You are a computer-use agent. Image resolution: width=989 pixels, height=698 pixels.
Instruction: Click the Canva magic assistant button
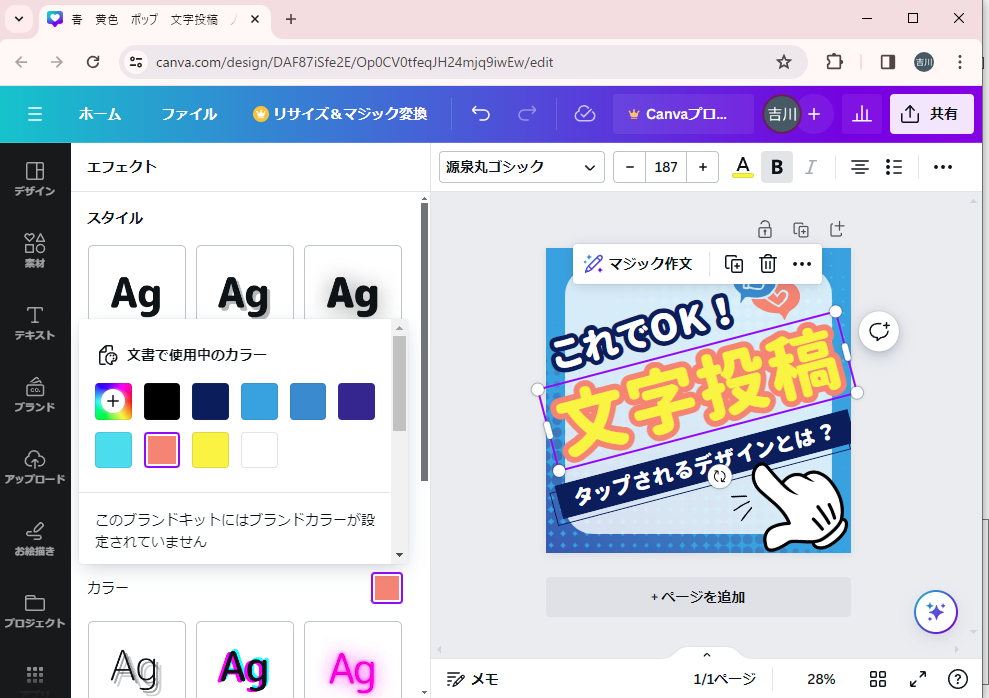pyautogui.click(x=936, y=612)
